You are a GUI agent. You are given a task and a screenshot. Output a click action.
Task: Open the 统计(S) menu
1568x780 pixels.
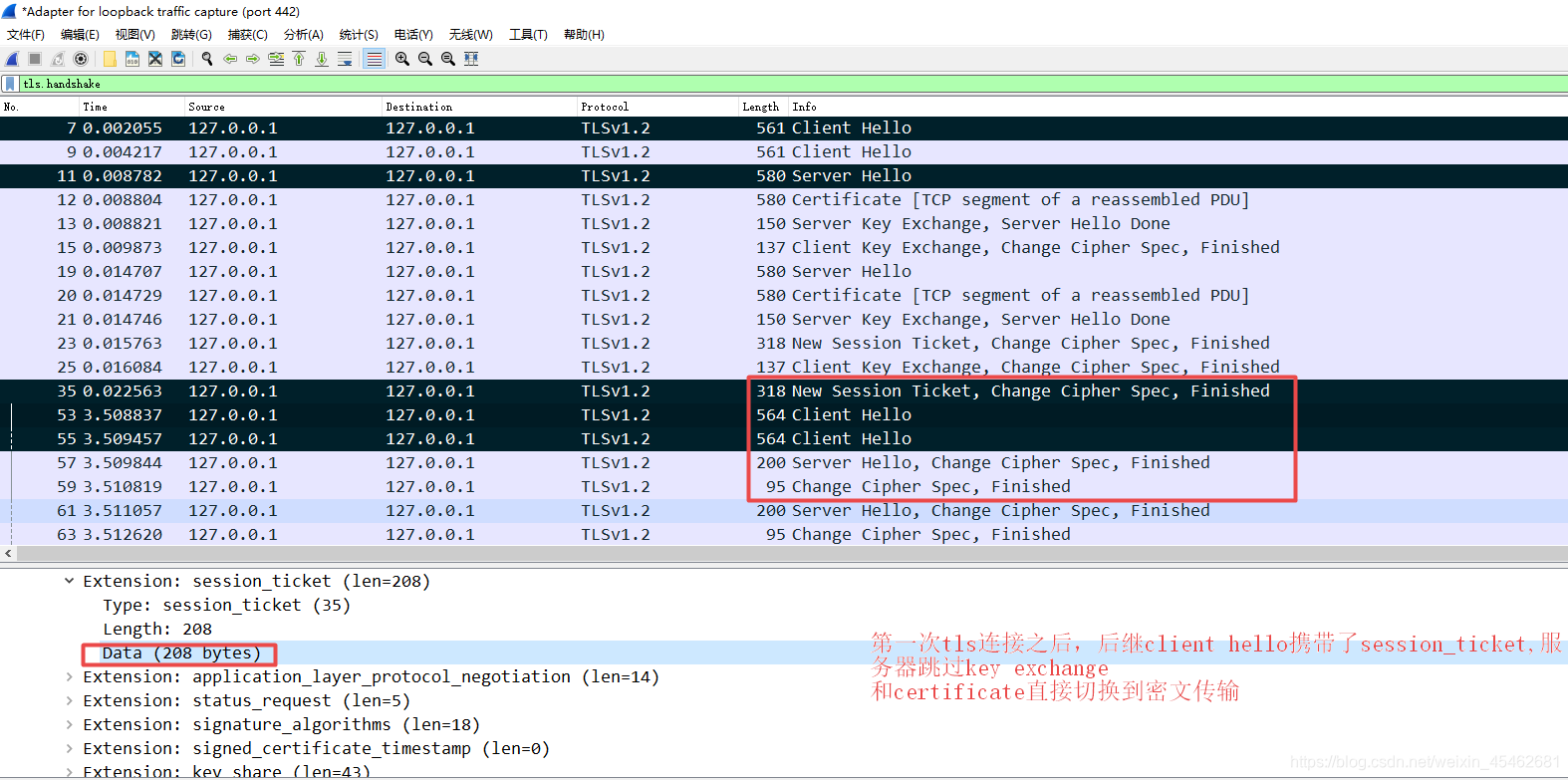point(359,35)
